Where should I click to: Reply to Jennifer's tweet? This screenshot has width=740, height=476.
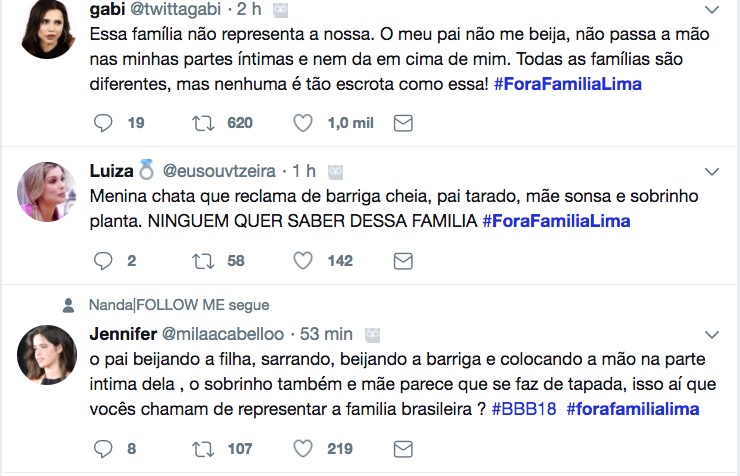104,449
